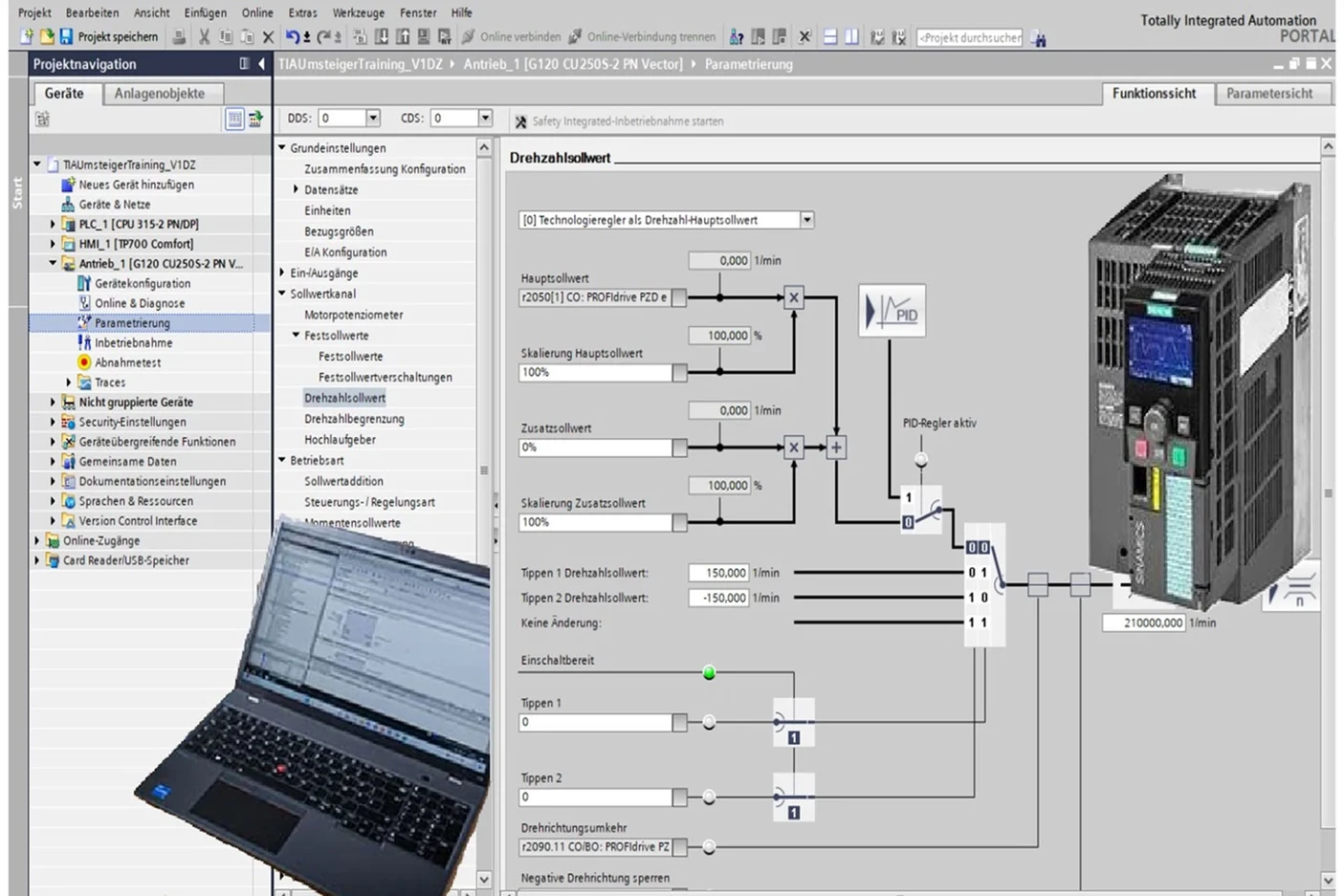Click the undo arrow icon
Screen dimensions: 1344x896
point(293,36)
